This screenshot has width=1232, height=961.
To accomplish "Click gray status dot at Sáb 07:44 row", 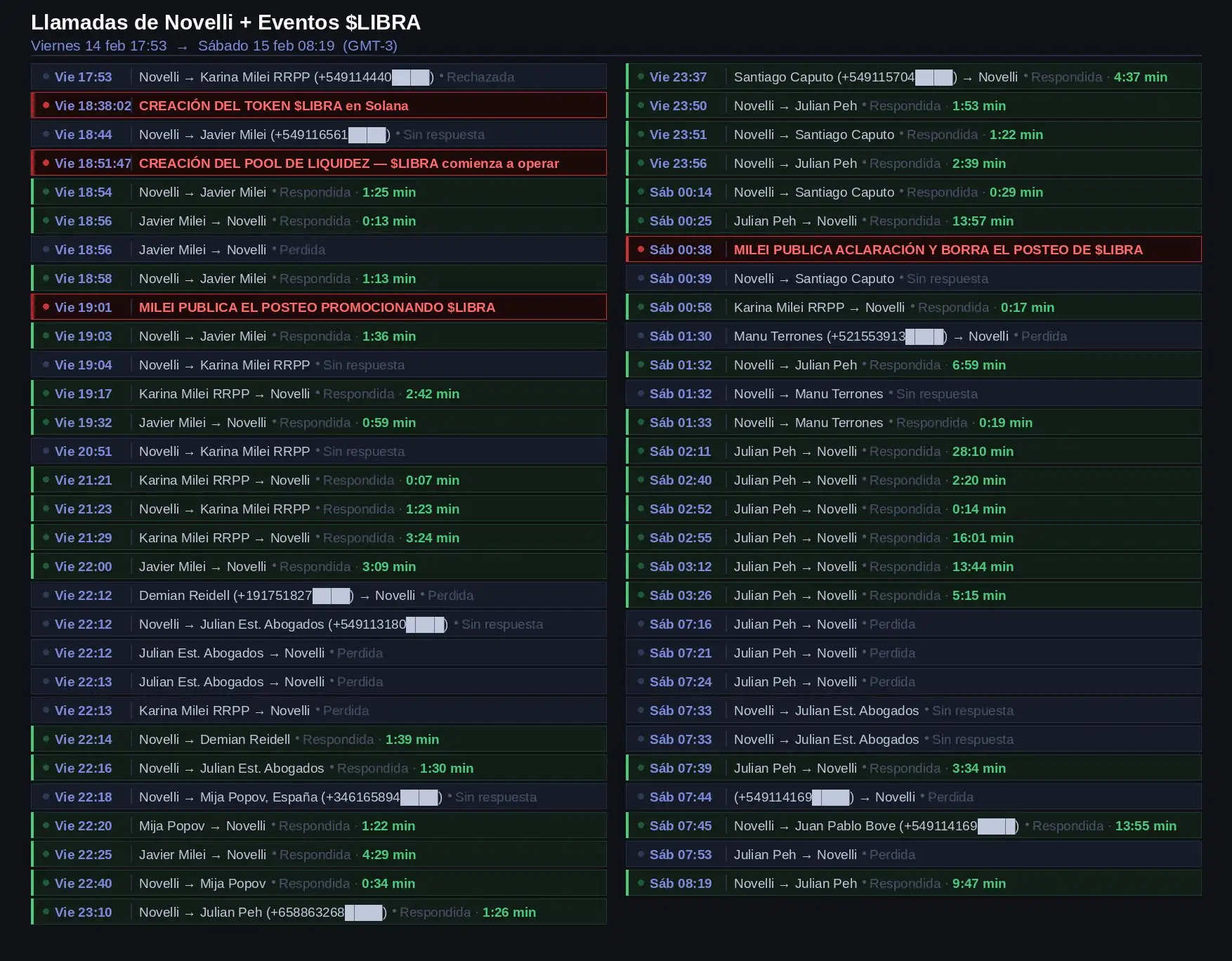I will [x=641, y=797].
